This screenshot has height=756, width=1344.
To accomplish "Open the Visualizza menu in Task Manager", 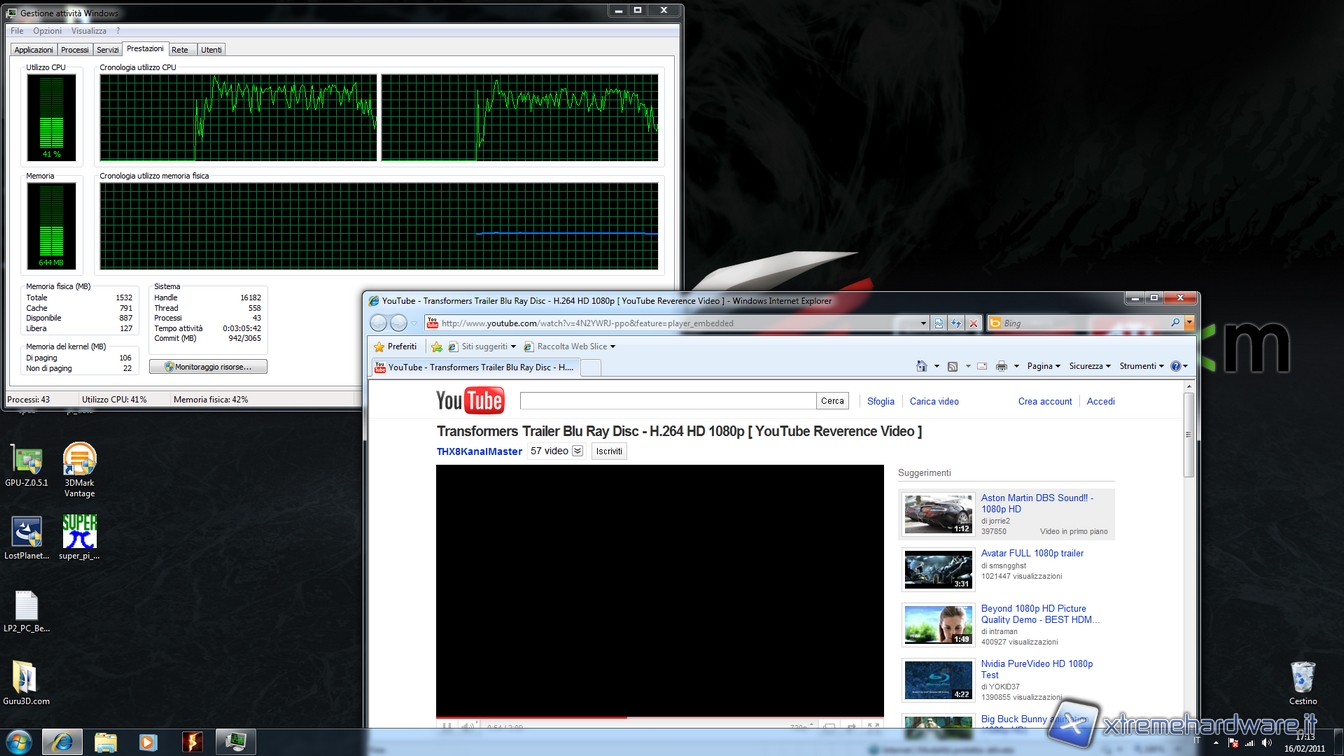I will [x=89, y=31].
